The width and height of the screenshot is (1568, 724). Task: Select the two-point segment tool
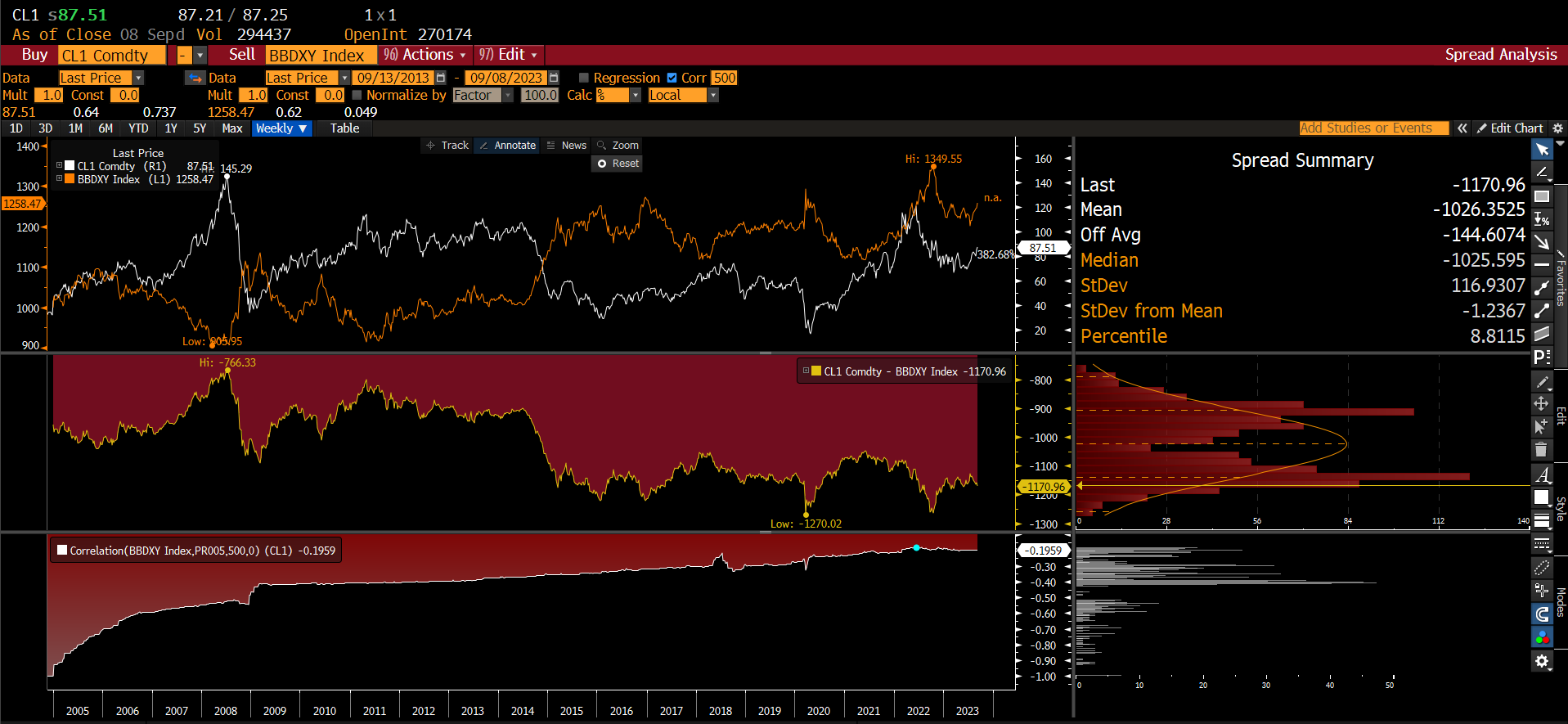[1542, 311]
